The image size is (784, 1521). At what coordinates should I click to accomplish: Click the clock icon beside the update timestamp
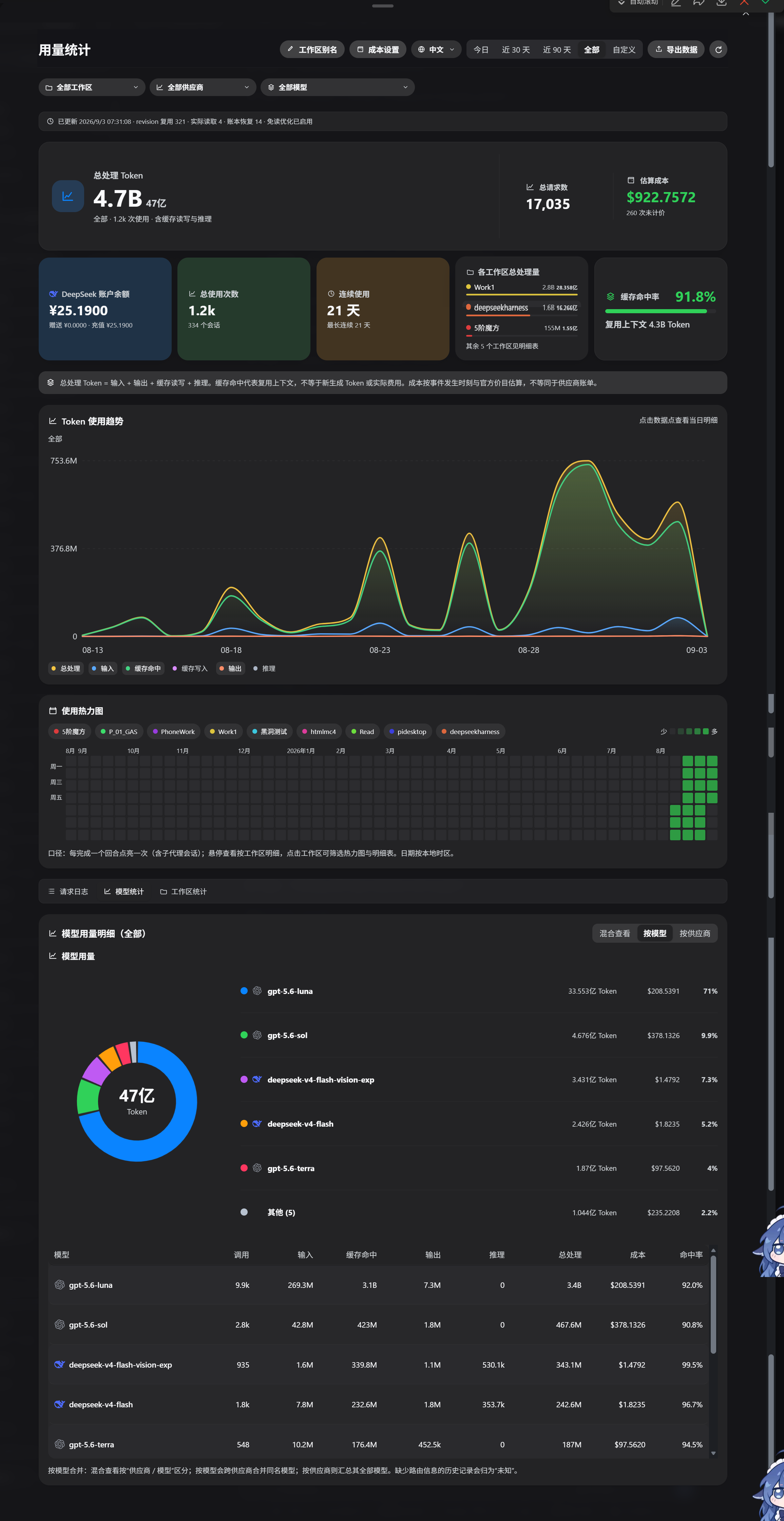coord(50,121)
